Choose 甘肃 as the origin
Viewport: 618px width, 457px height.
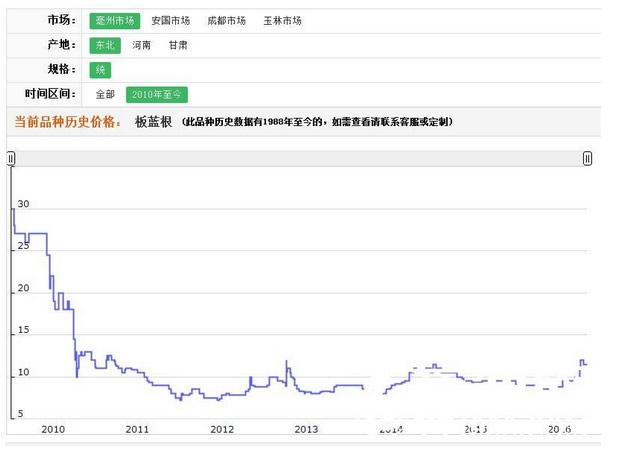[x=177, y=45]
